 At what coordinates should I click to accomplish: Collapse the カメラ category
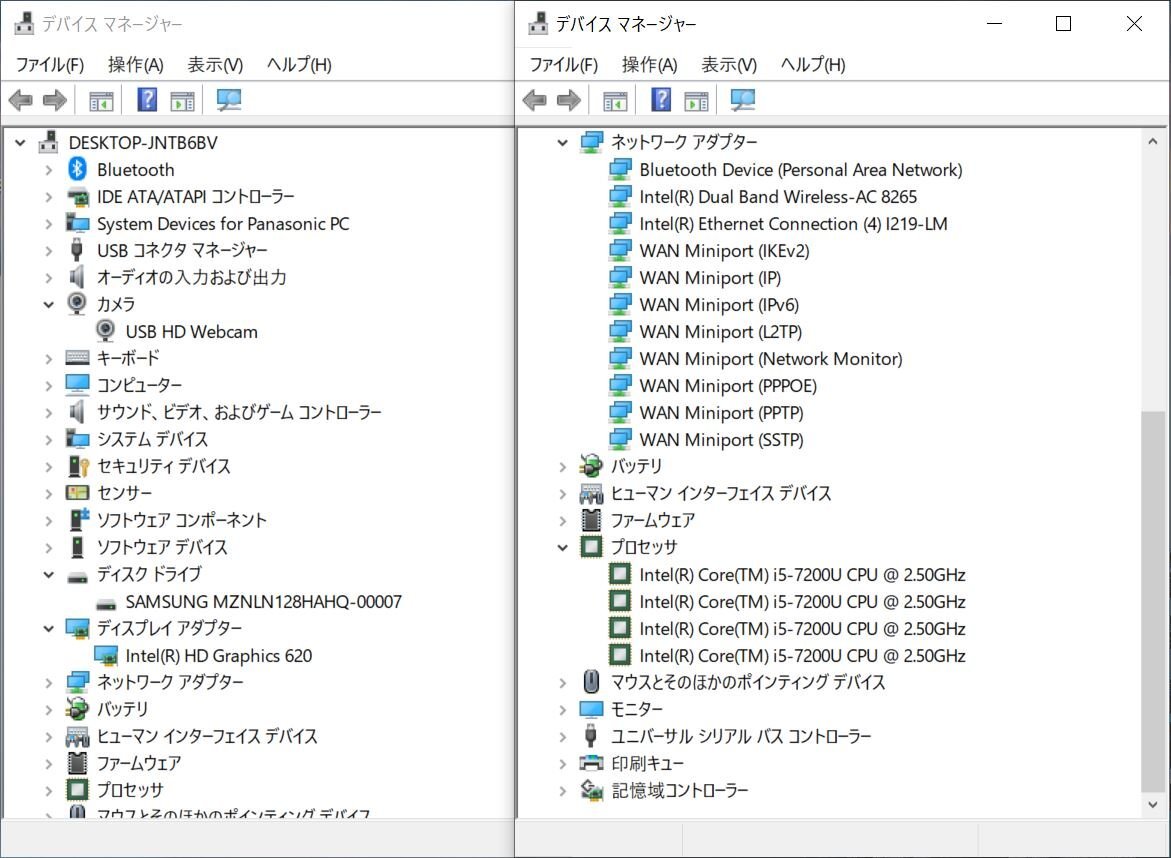tap(49, 305)
